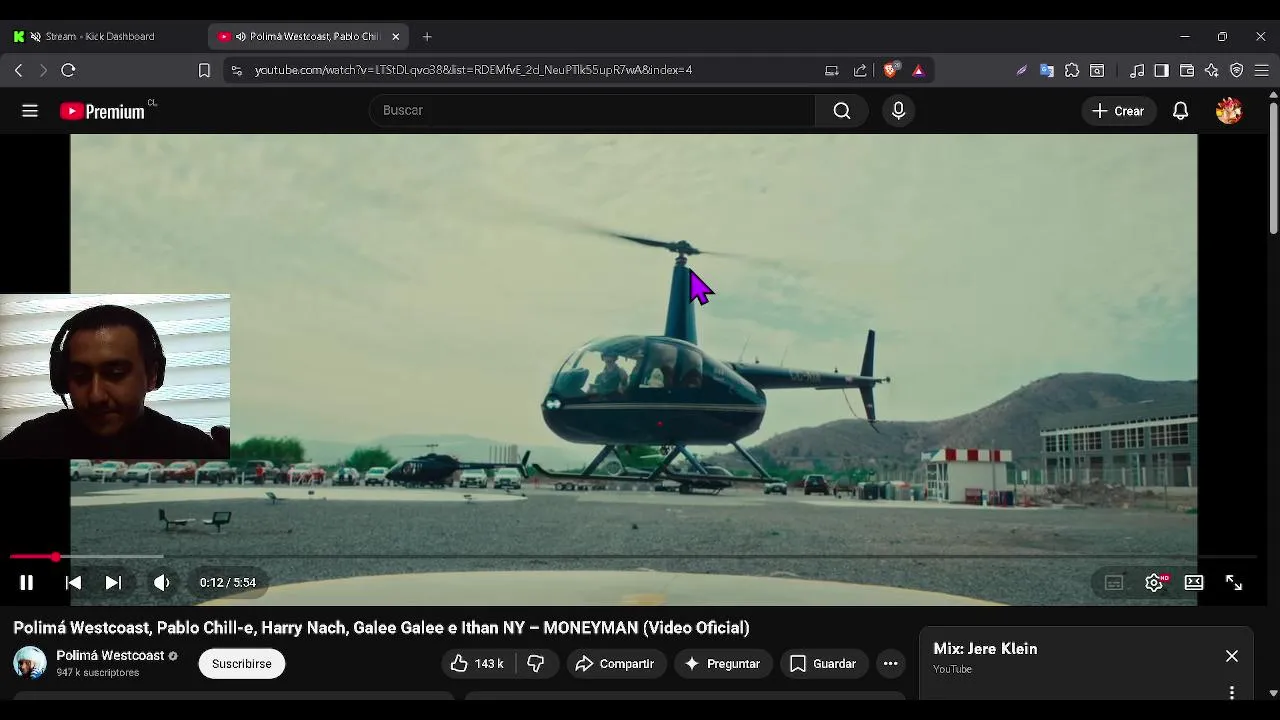The width and height of the screenshot is (1280, 720).
Task: Click the youtube.com address bar URL
Action: coord(473,70)
